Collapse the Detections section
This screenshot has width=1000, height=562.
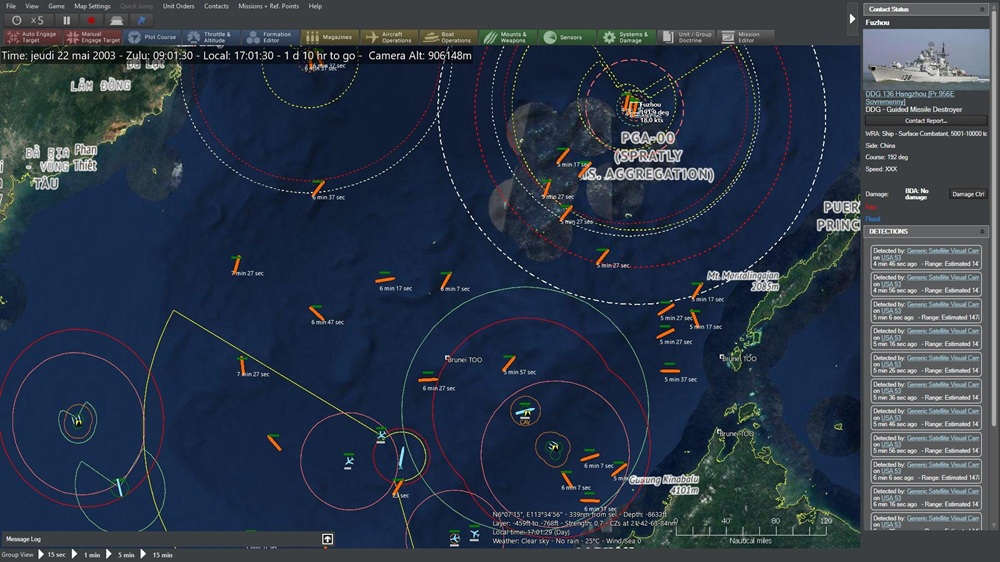coord(982,232)
